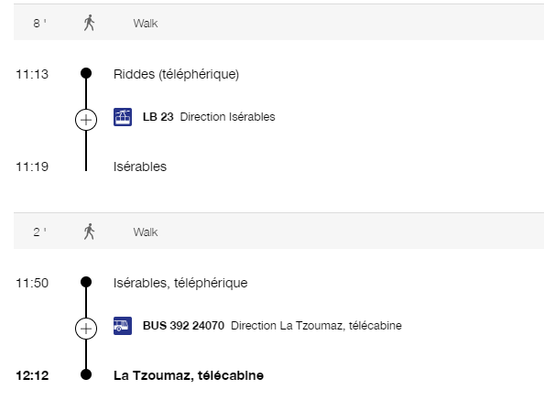Viewport: 544px width, 420px height.
Task: Expand intermediate stops for BUS 392 leg
Action: click(x=86, y=328)
